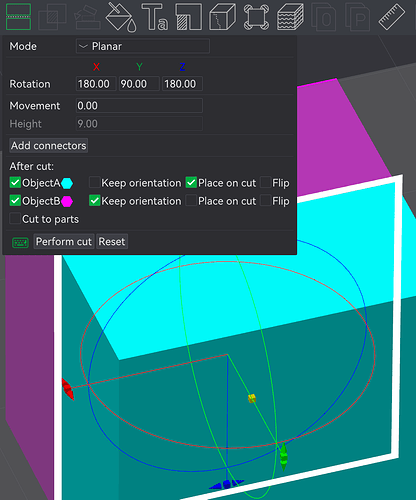Select the Measure ruler tool
The image size is (416, 500).
click(392, 17)
